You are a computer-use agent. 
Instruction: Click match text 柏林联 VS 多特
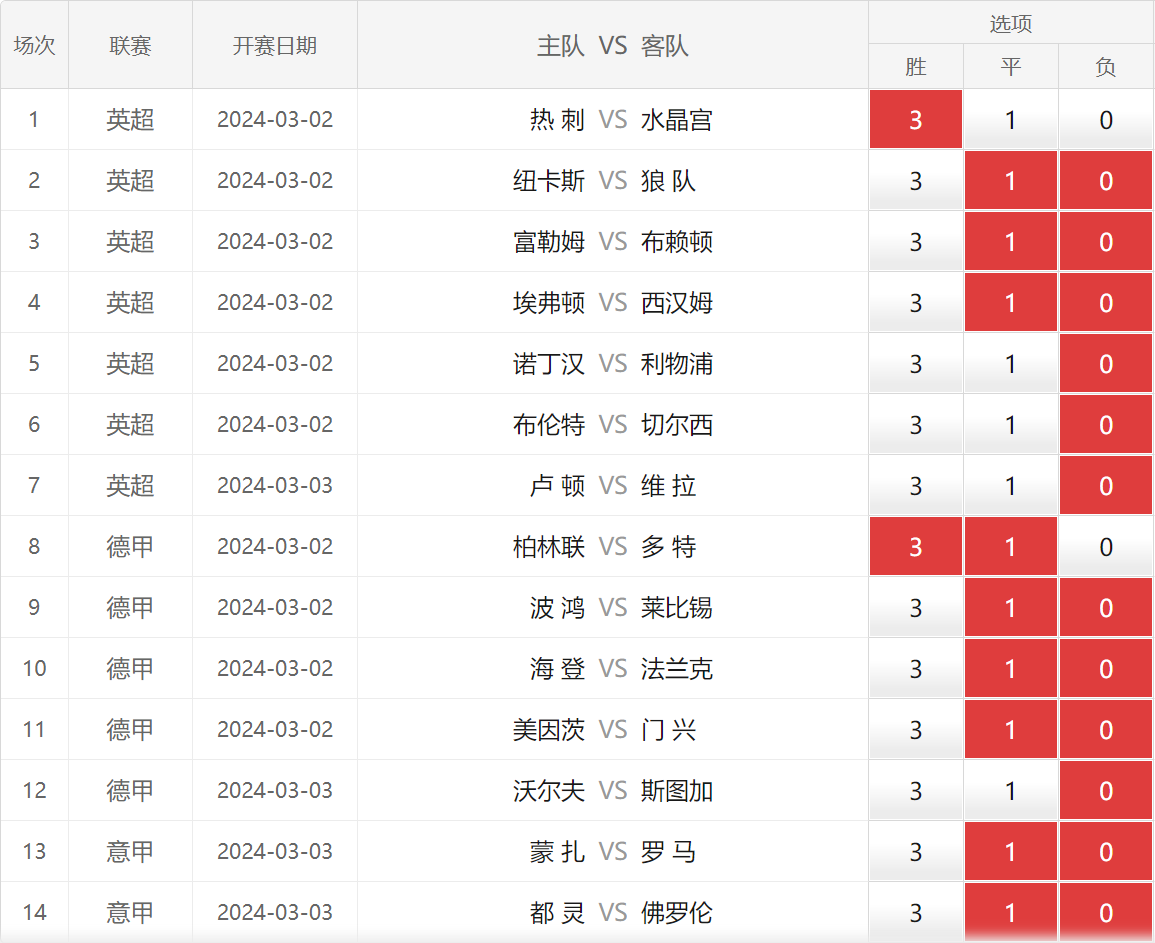[605, 547]
